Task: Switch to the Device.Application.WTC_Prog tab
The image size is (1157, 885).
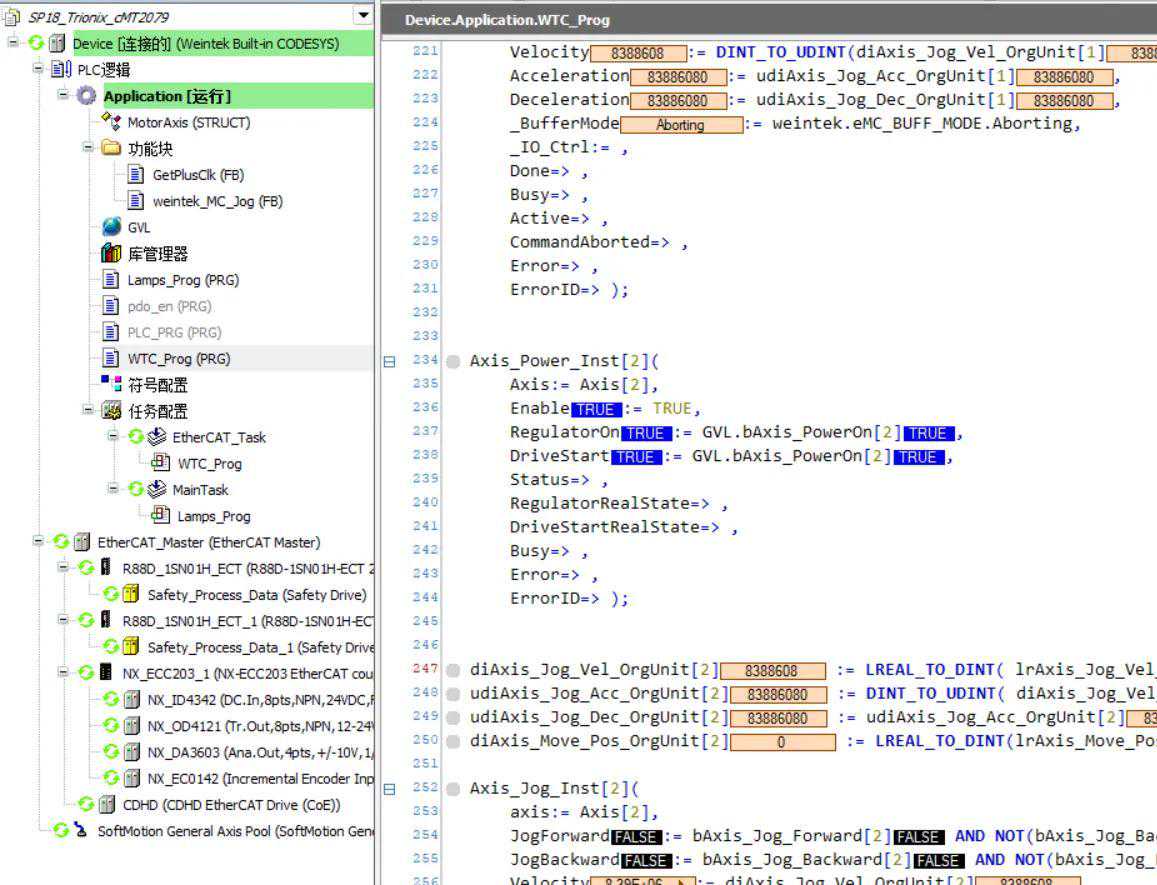Action: pyautogui.click(x=507, y=20)
